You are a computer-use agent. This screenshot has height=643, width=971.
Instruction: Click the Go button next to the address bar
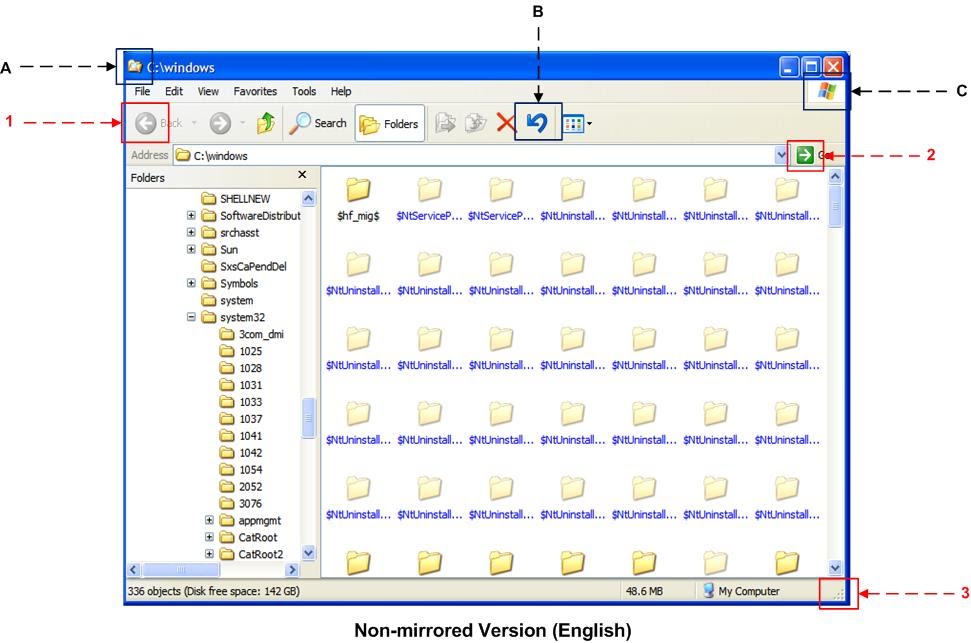tap(806, 155)
